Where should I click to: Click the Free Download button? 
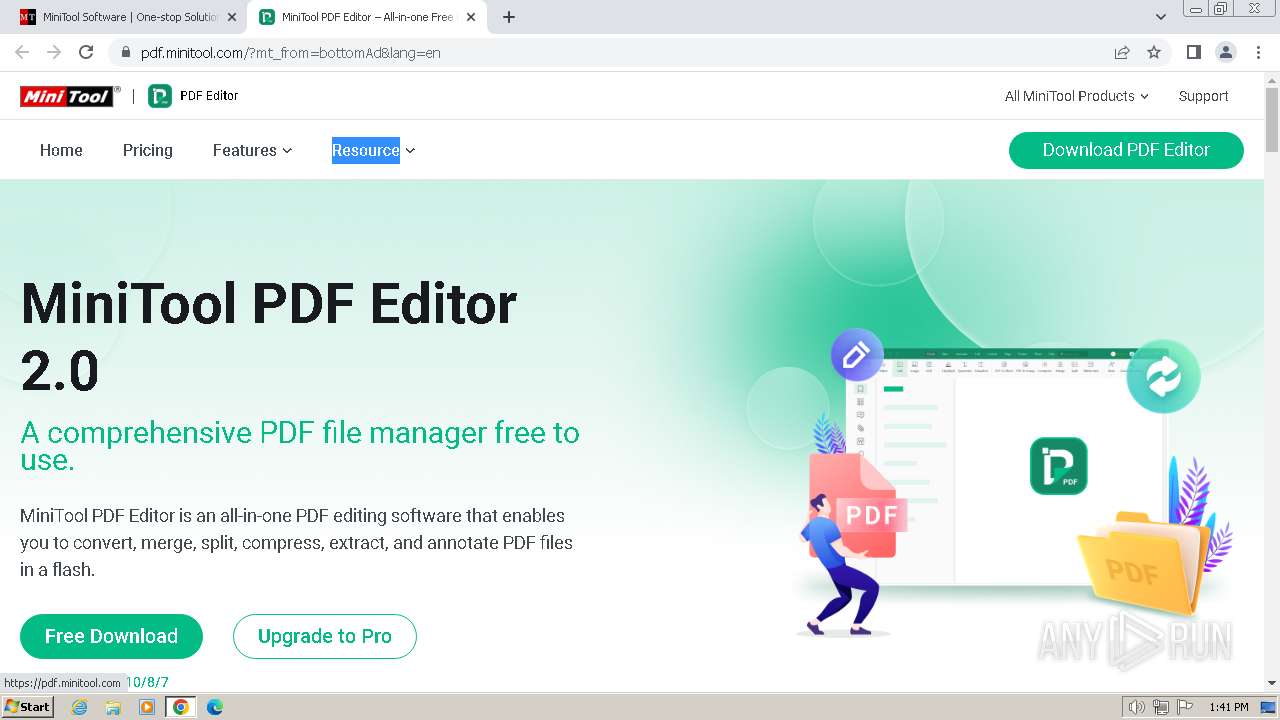pyautogui.click(x=111, y=636)
